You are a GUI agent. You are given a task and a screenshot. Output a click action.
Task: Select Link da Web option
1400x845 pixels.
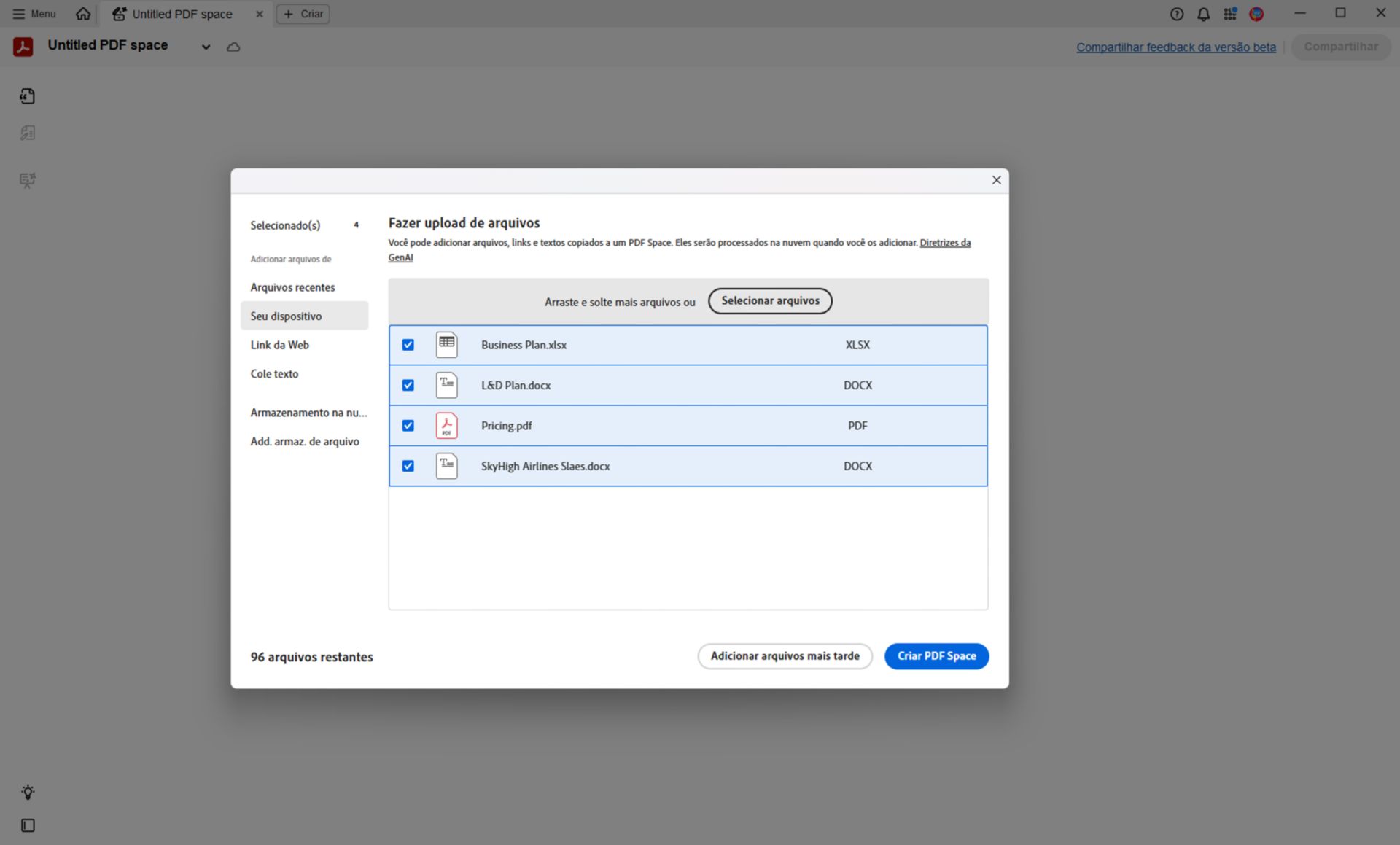tap(304, 345)
